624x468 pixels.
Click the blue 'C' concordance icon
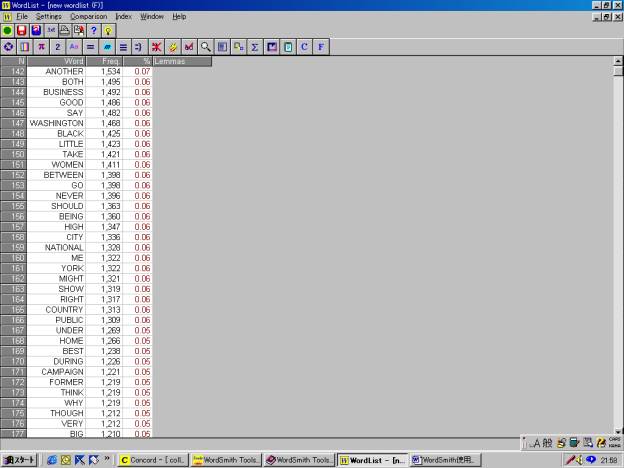point(304,47)
